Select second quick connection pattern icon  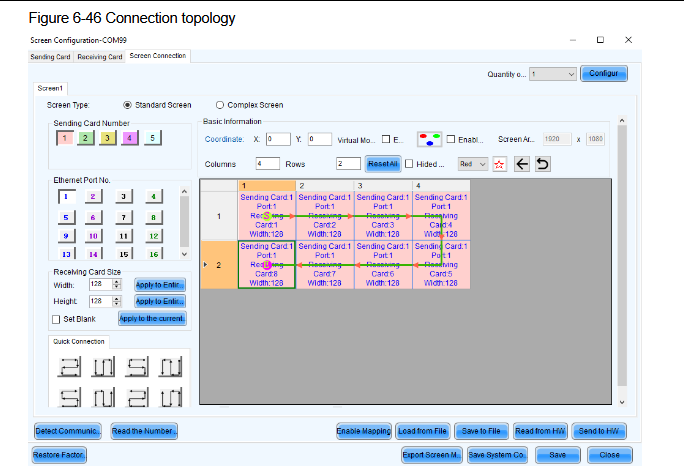click(x=103, y=367)
